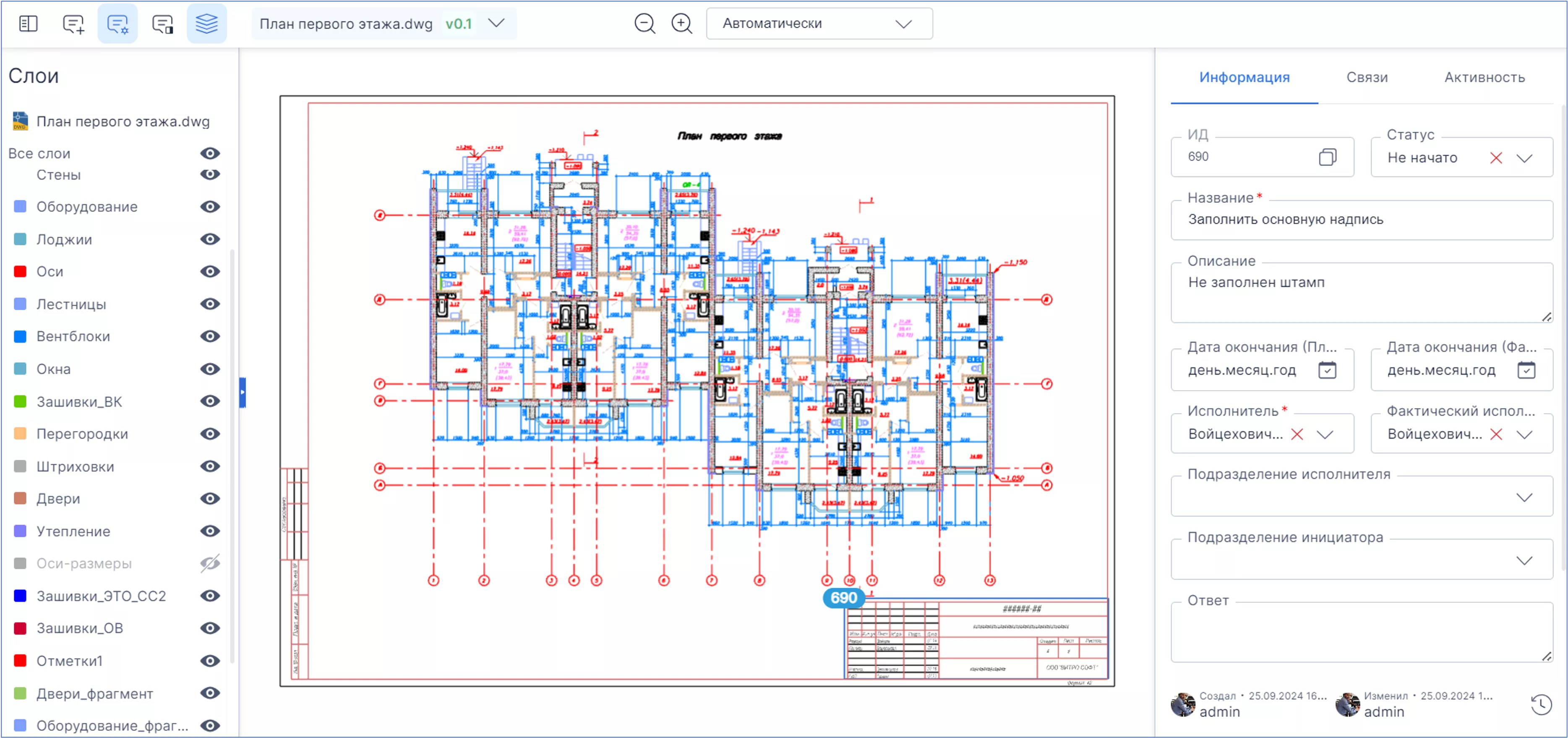Switch to the Связи tab
1568x738 pixels.
coord(1367,77)
